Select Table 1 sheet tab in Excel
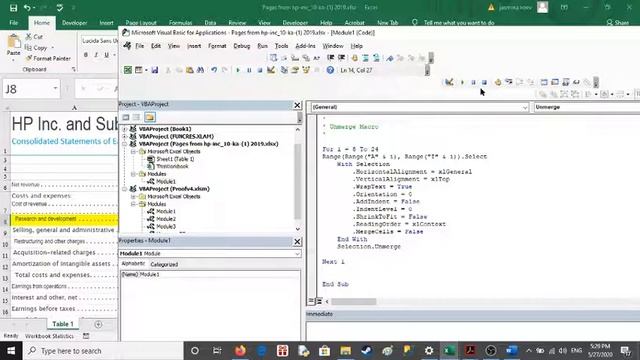 [x=62, y=324]
